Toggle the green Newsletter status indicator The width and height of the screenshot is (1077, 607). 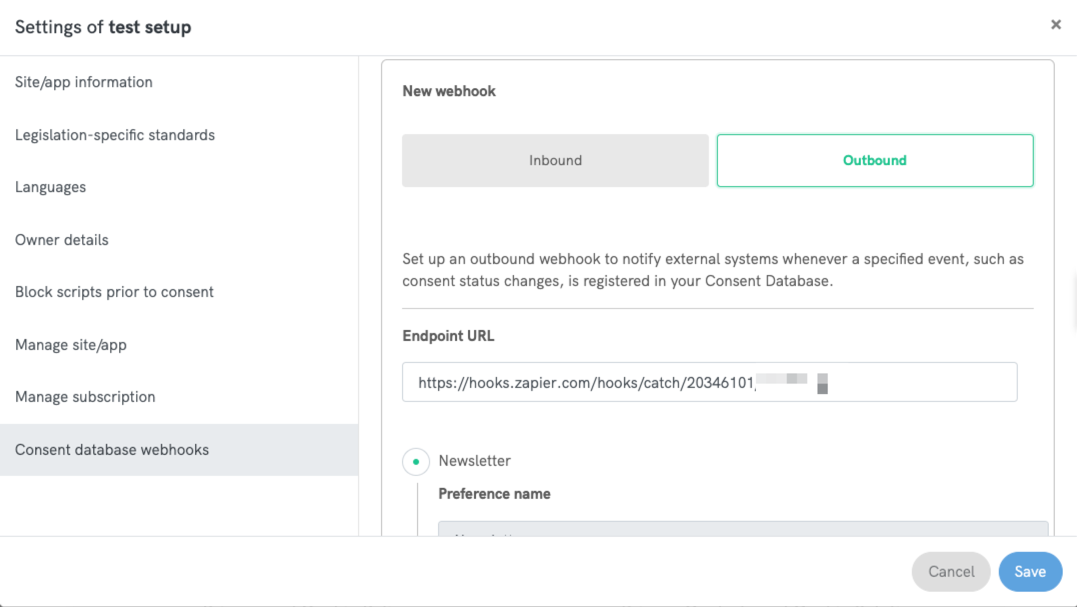(x=415, y=461)
